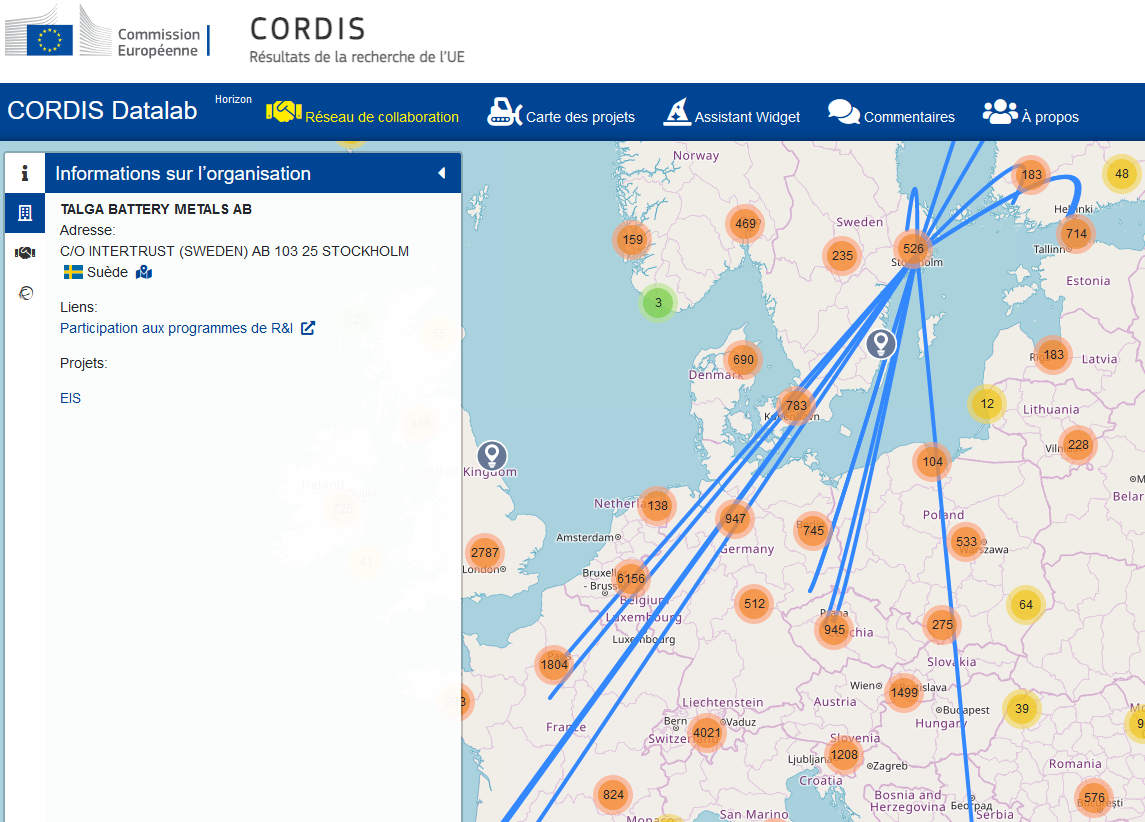Collapse the organisation information panel
The height and width of the screenshot is (822, 1145).
[441, 173]
